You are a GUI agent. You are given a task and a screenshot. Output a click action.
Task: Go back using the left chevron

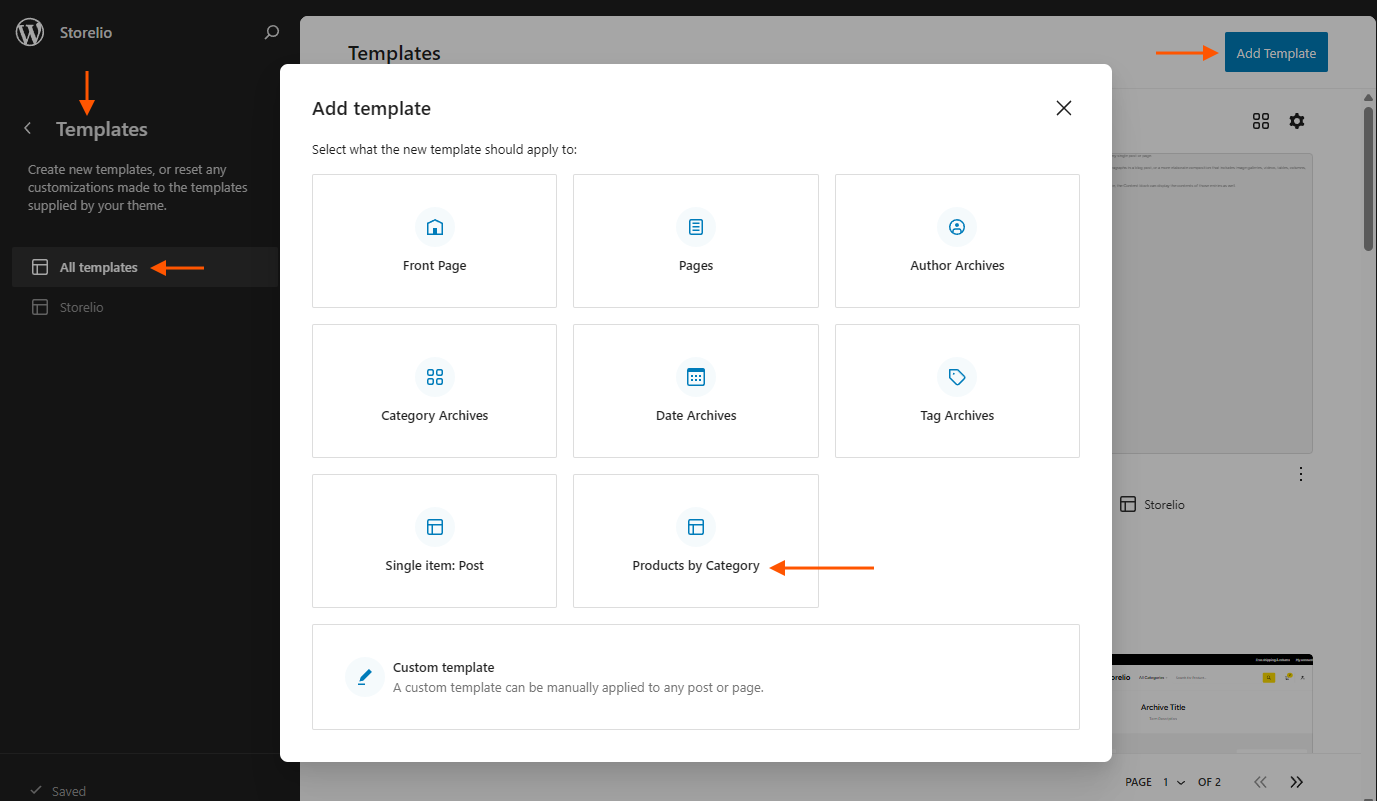(28, 129)
